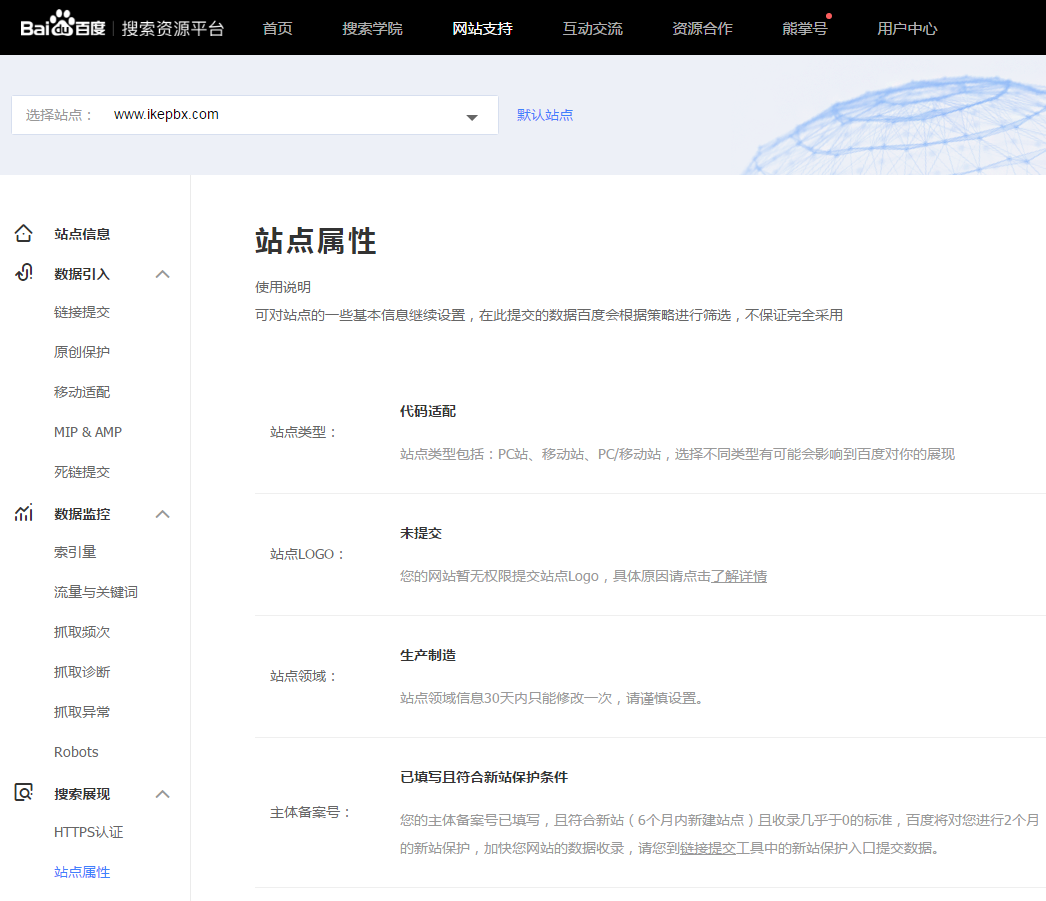The width and height of the screenshot is (1046, 901).
Task: Click the 默认站点 link
Action: click(545, 115)
